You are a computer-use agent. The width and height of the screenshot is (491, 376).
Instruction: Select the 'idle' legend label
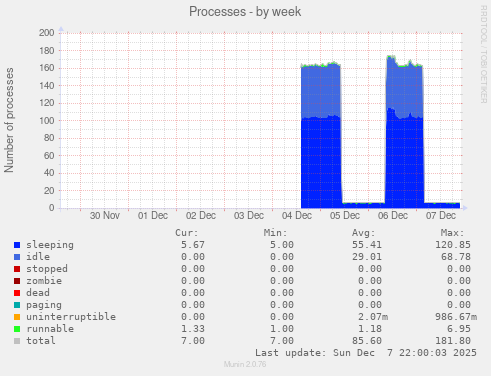pyautogui.click(x=38, y=257)
